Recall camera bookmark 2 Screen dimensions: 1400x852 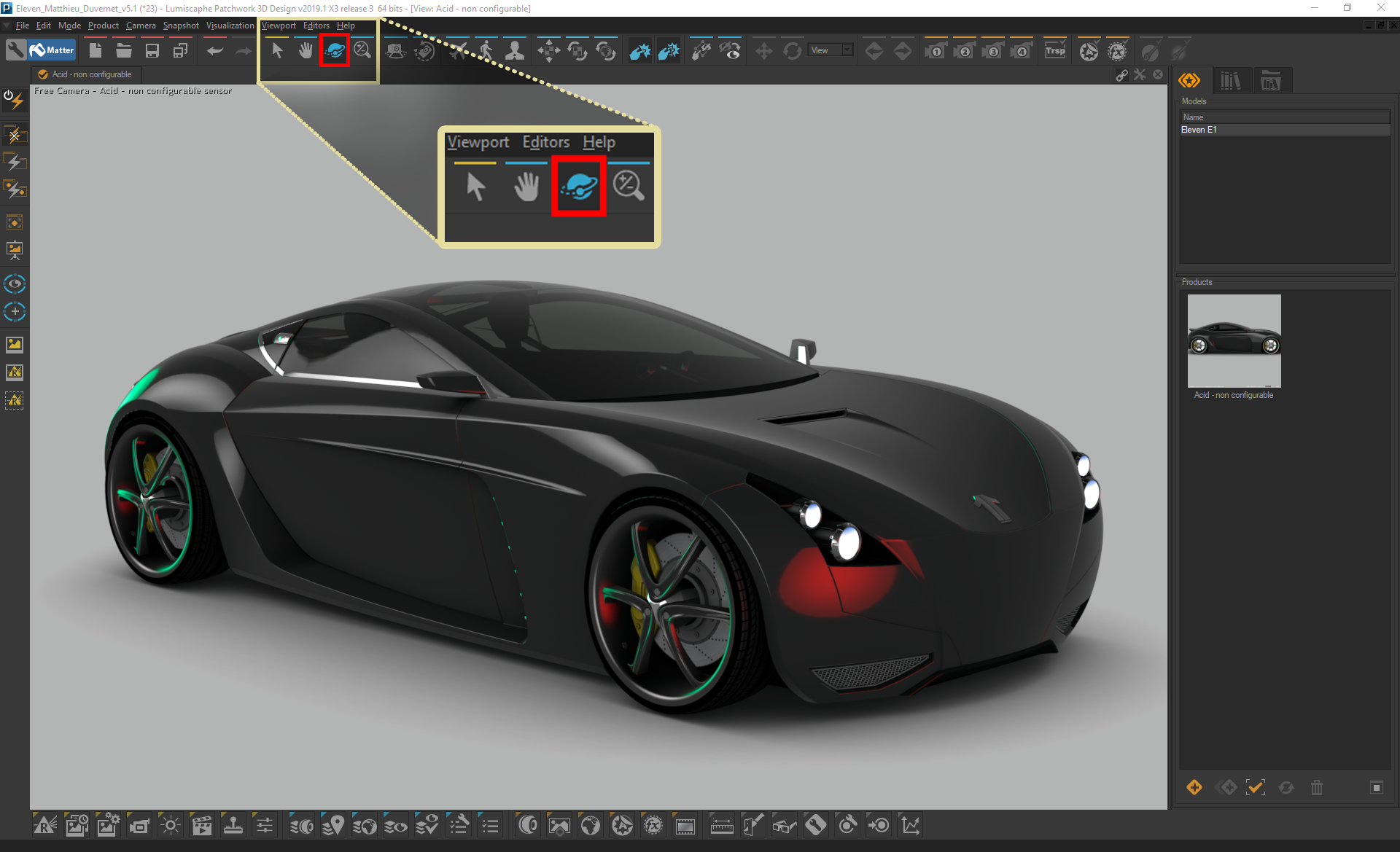click(964, 50)
